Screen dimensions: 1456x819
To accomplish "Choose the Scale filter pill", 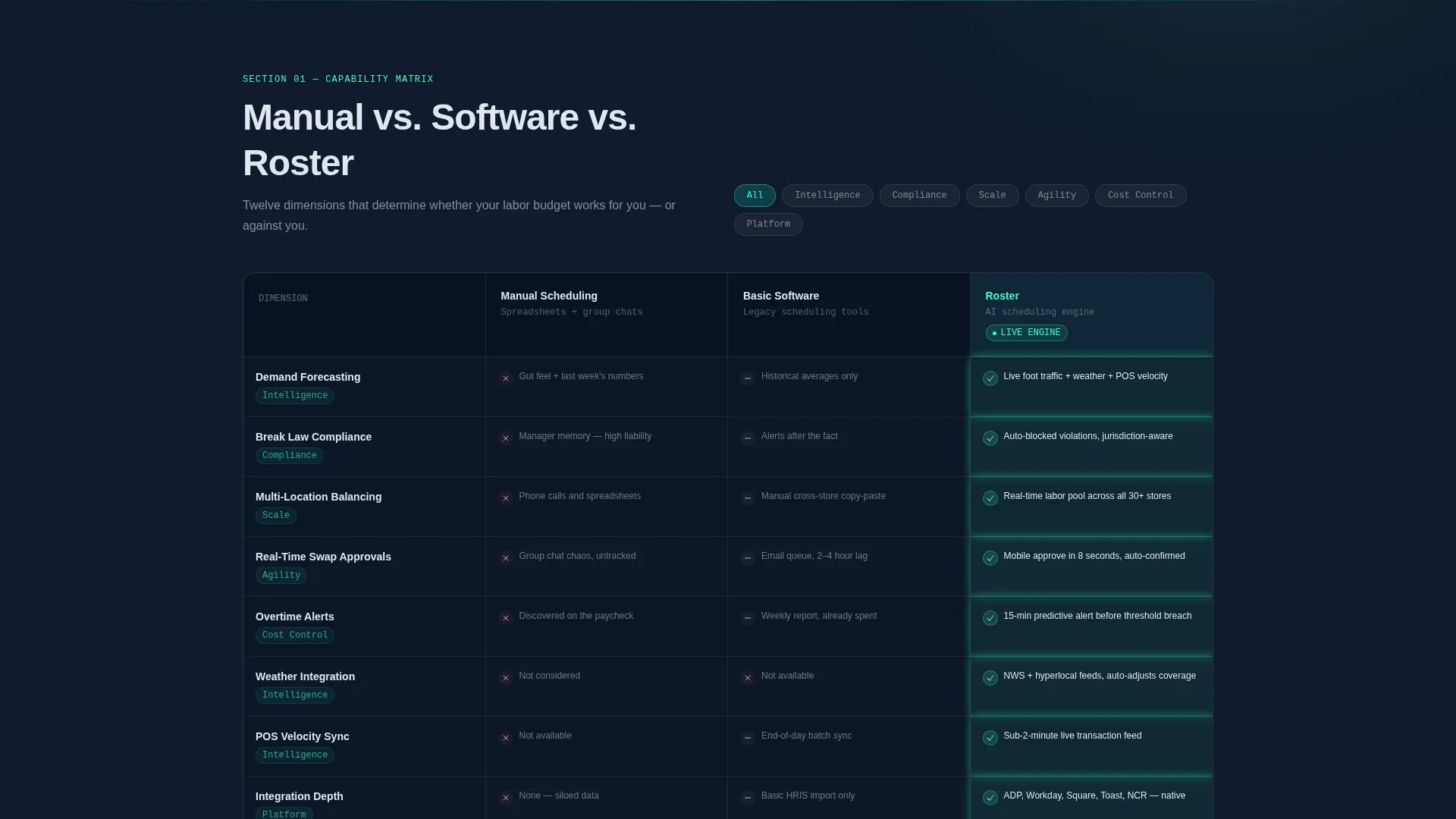I will (x=992, y=196).
